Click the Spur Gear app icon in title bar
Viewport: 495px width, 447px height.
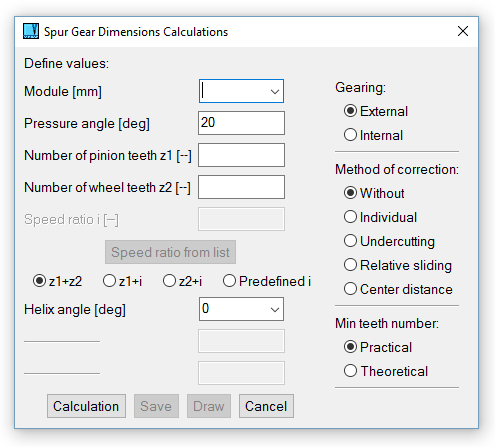[31, 31]
